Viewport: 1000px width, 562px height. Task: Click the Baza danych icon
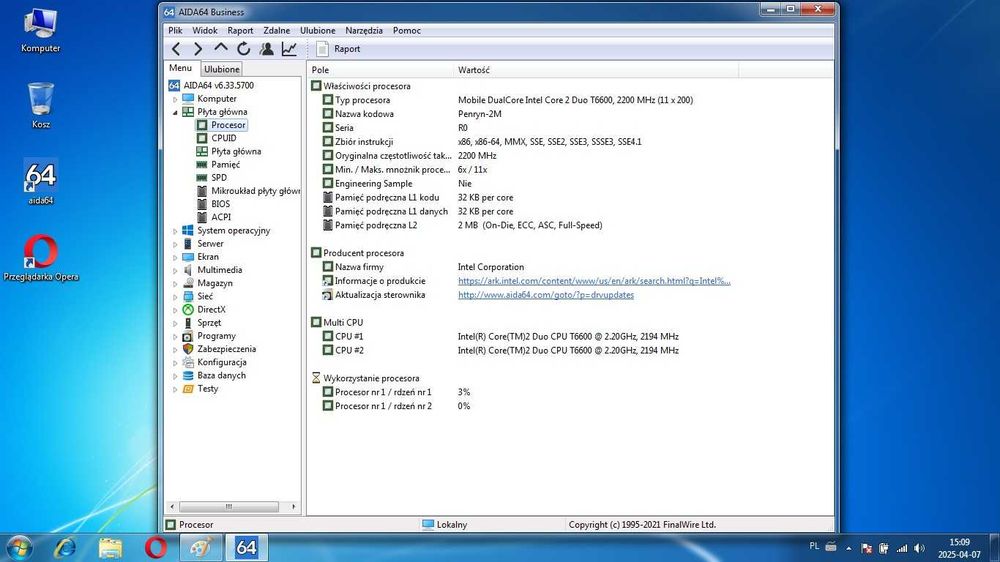point(188,376)
